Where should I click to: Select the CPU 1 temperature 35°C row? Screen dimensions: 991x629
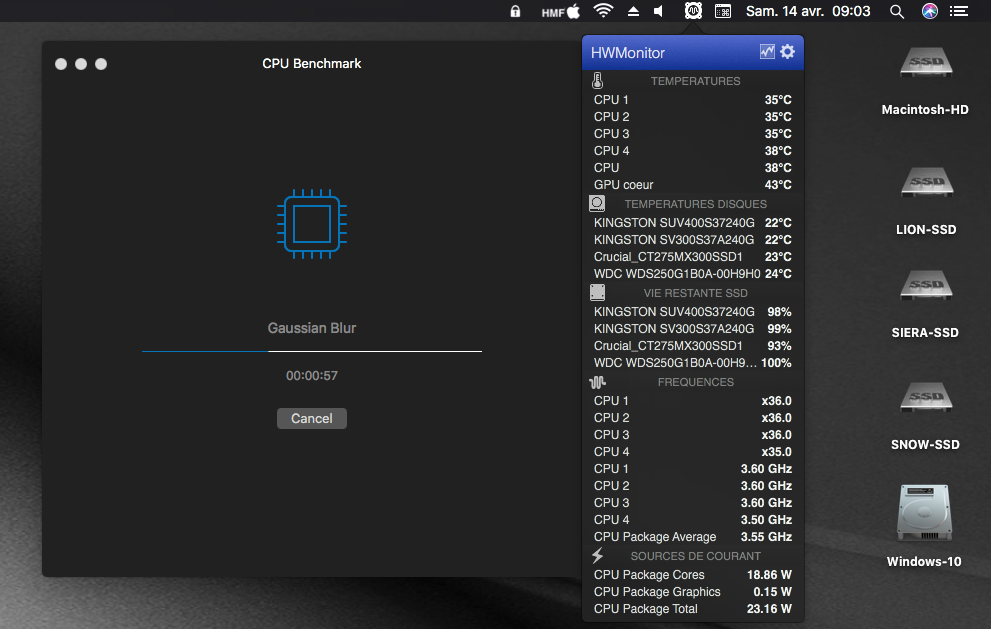(x=693, y=99)
